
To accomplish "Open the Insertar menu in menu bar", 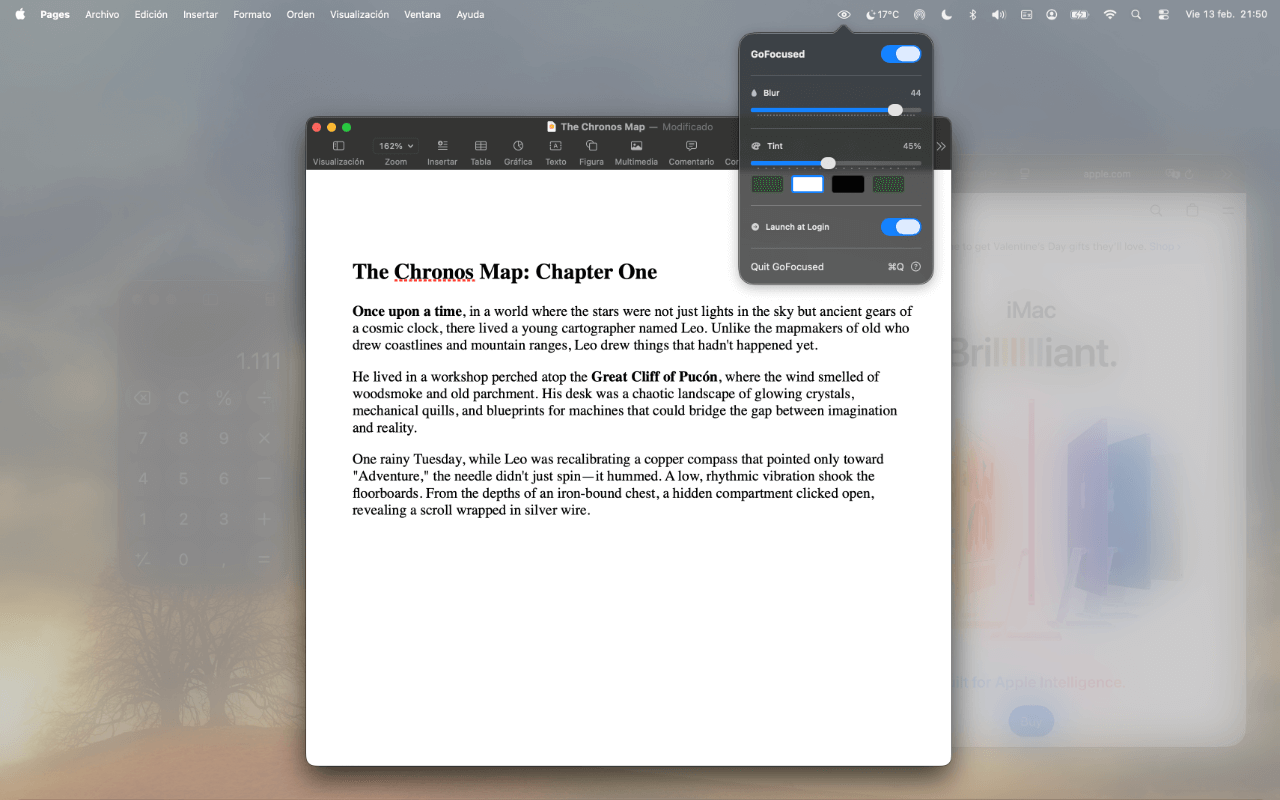I will coord(200,15).
